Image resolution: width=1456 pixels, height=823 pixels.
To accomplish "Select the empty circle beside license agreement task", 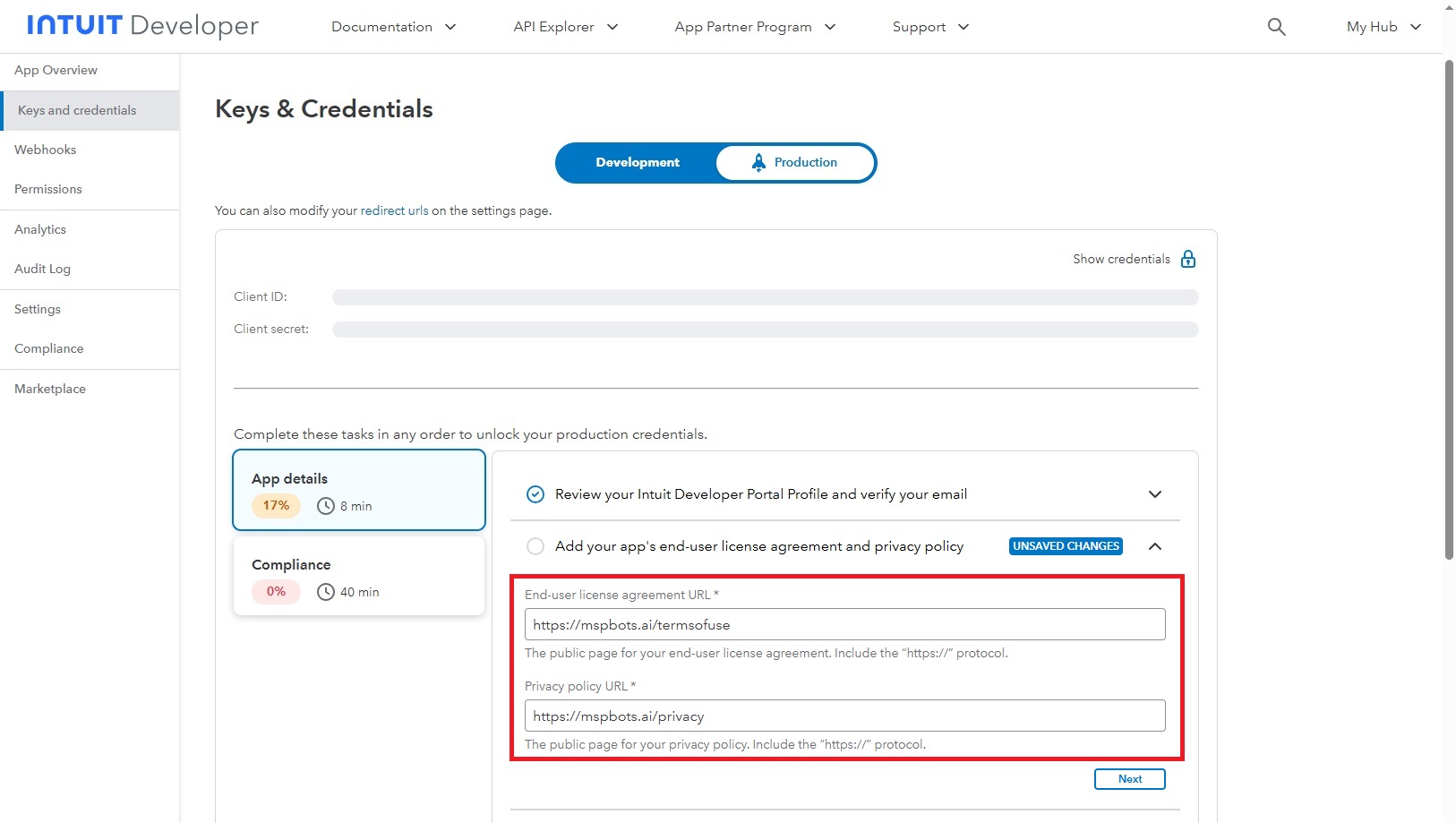I will point(535,546).
